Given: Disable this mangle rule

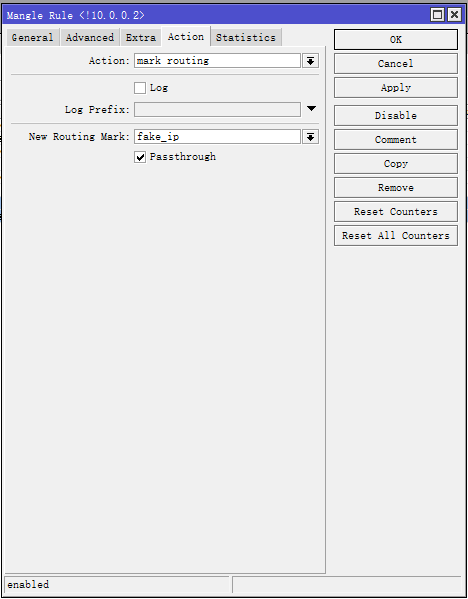Looking at the screenshot, I should point(396,115).
